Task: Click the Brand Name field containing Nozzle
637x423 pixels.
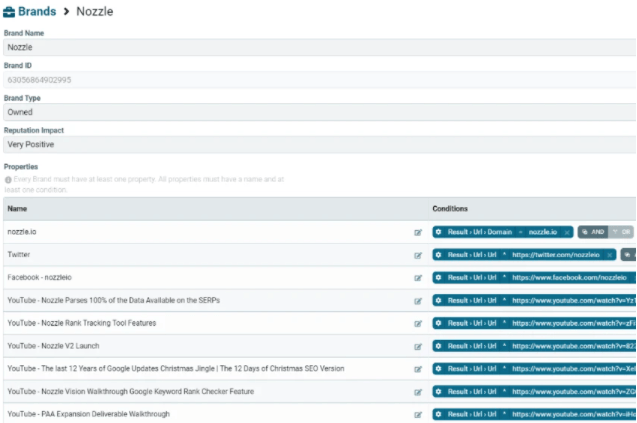Action: (x=319, y=47)
